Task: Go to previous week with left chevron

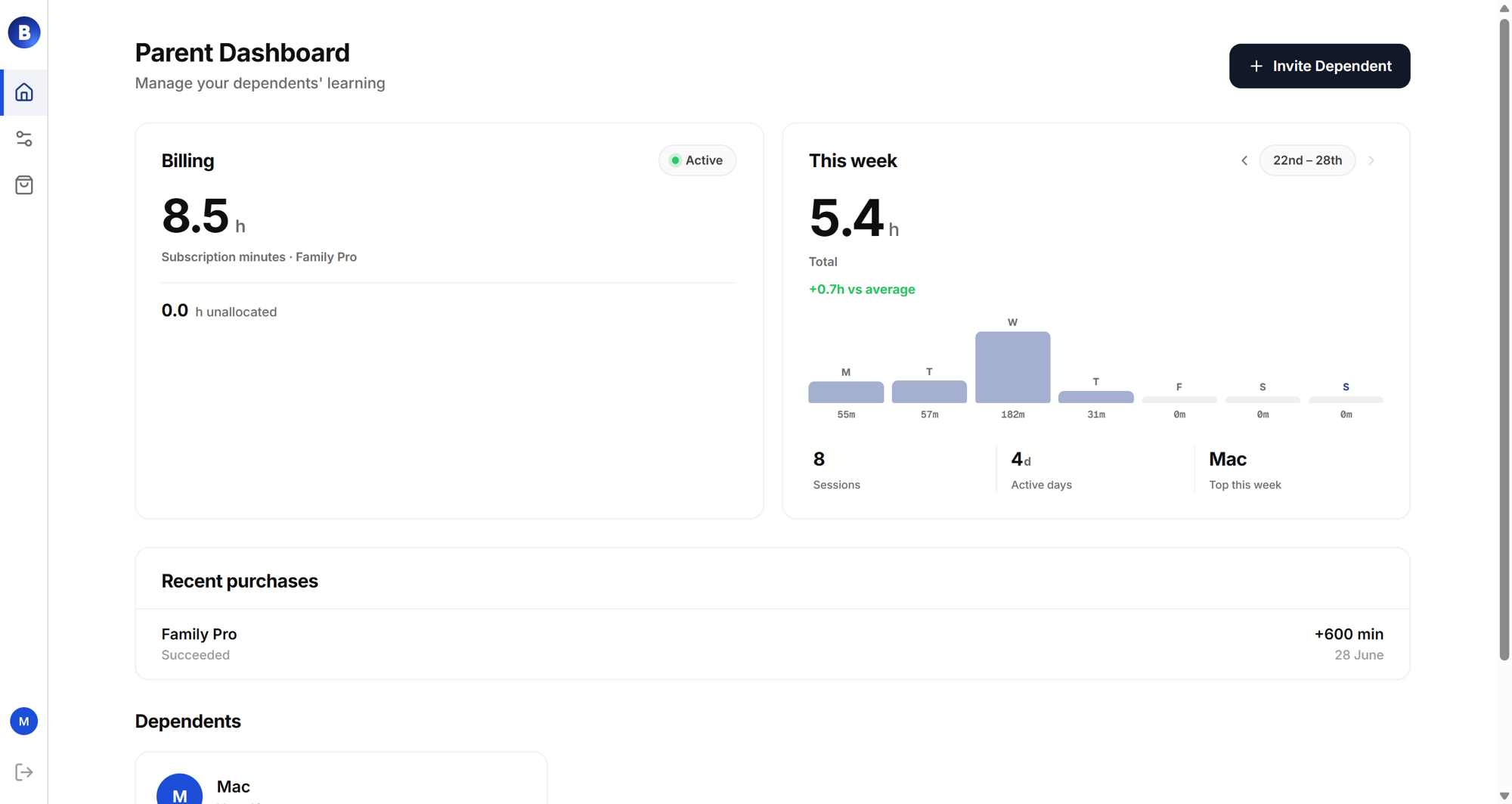Action: pyautogui.click(x=1244, y=160)
